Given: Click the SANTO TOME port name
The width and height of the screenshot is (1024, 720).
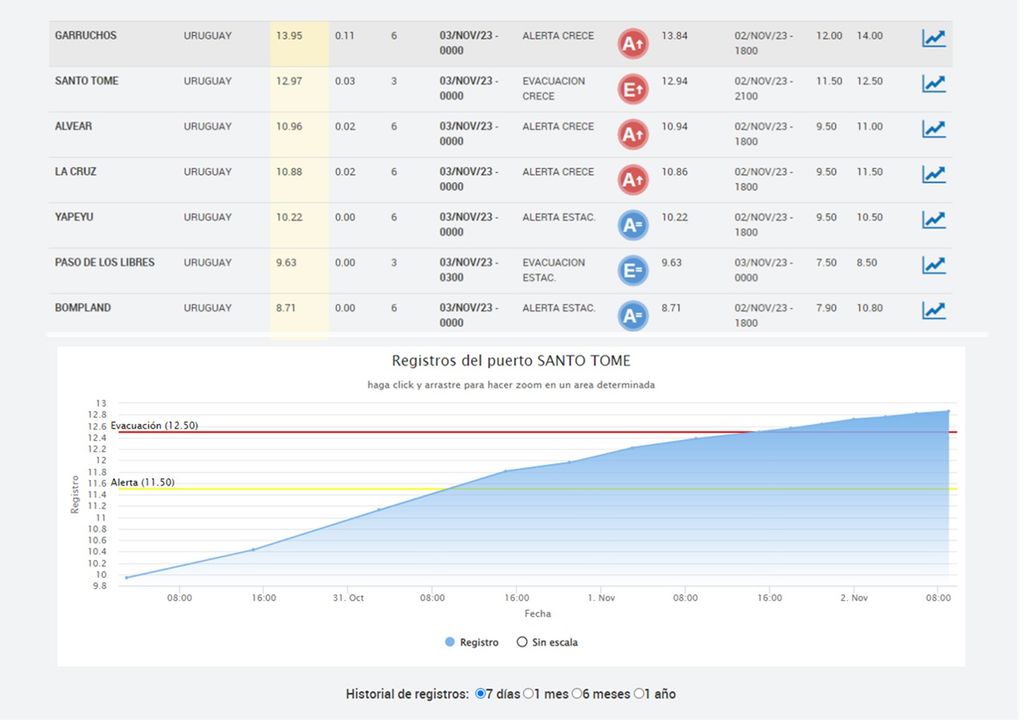Looking at the screenshot, I should [86, 81].
